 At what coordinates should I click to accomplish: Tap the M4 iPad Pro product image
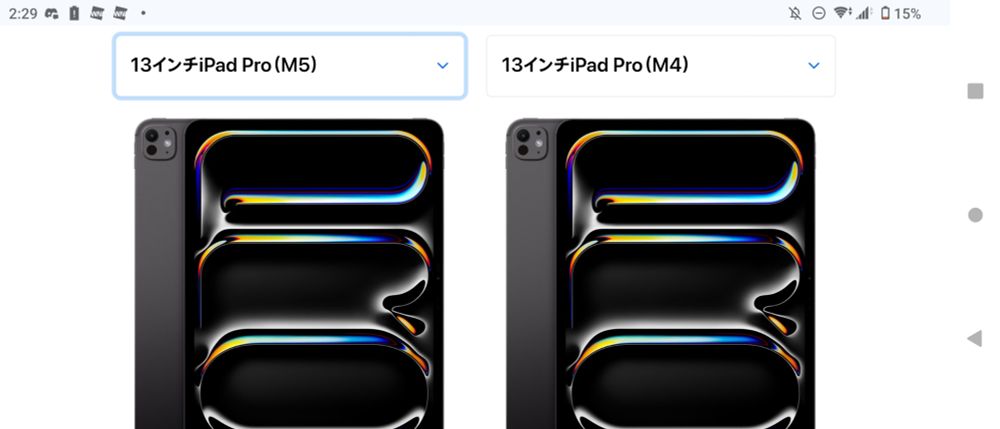[661, 273]
